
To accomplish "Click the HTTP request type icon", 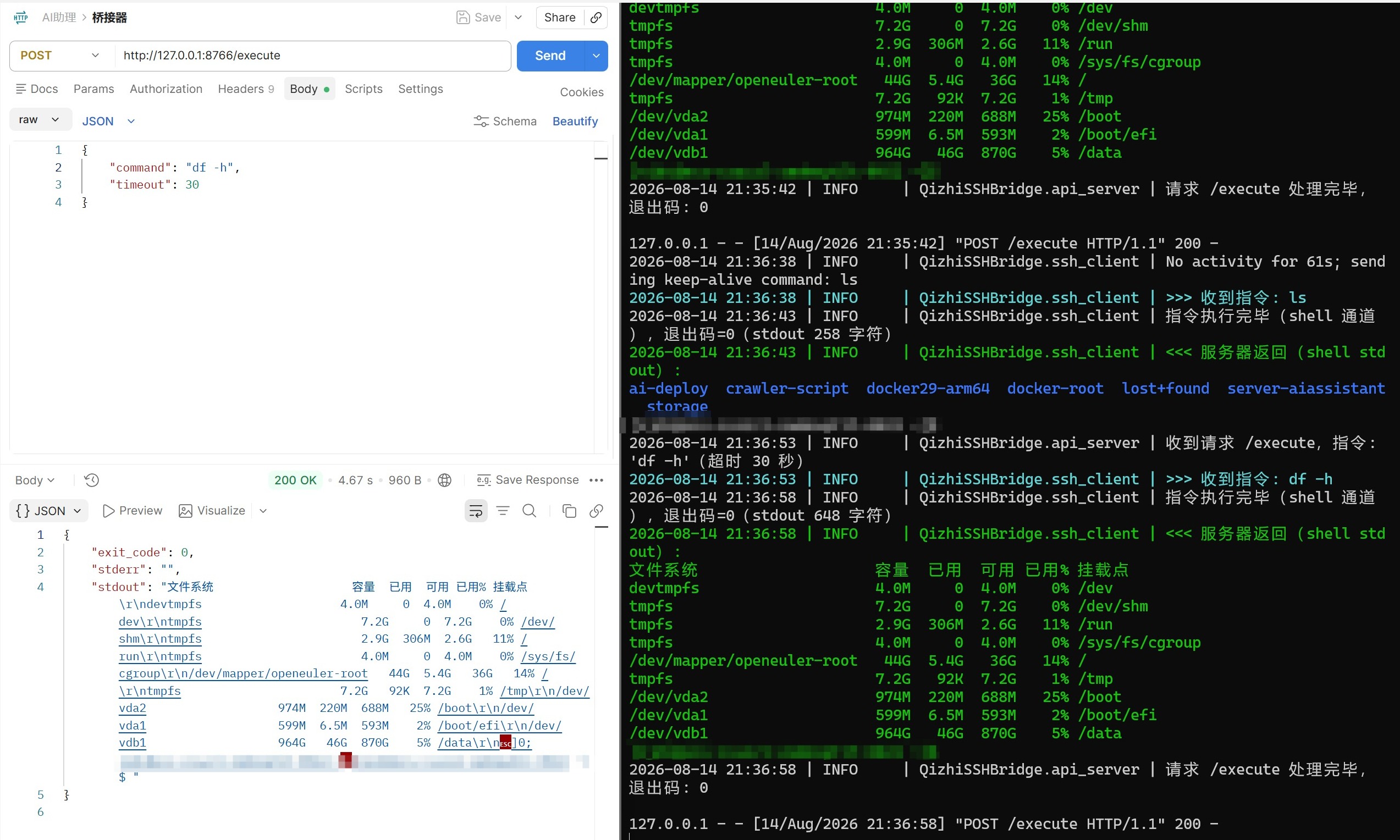I will (x=20, y=18).
